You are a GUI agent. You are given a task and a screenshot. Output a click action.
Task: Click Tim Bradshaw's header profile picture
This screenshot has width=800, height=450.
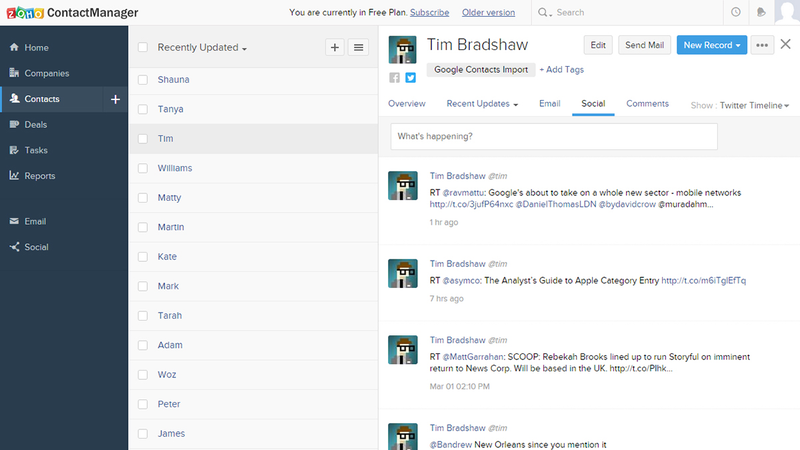pyautogui.click(x=403, y=49)
